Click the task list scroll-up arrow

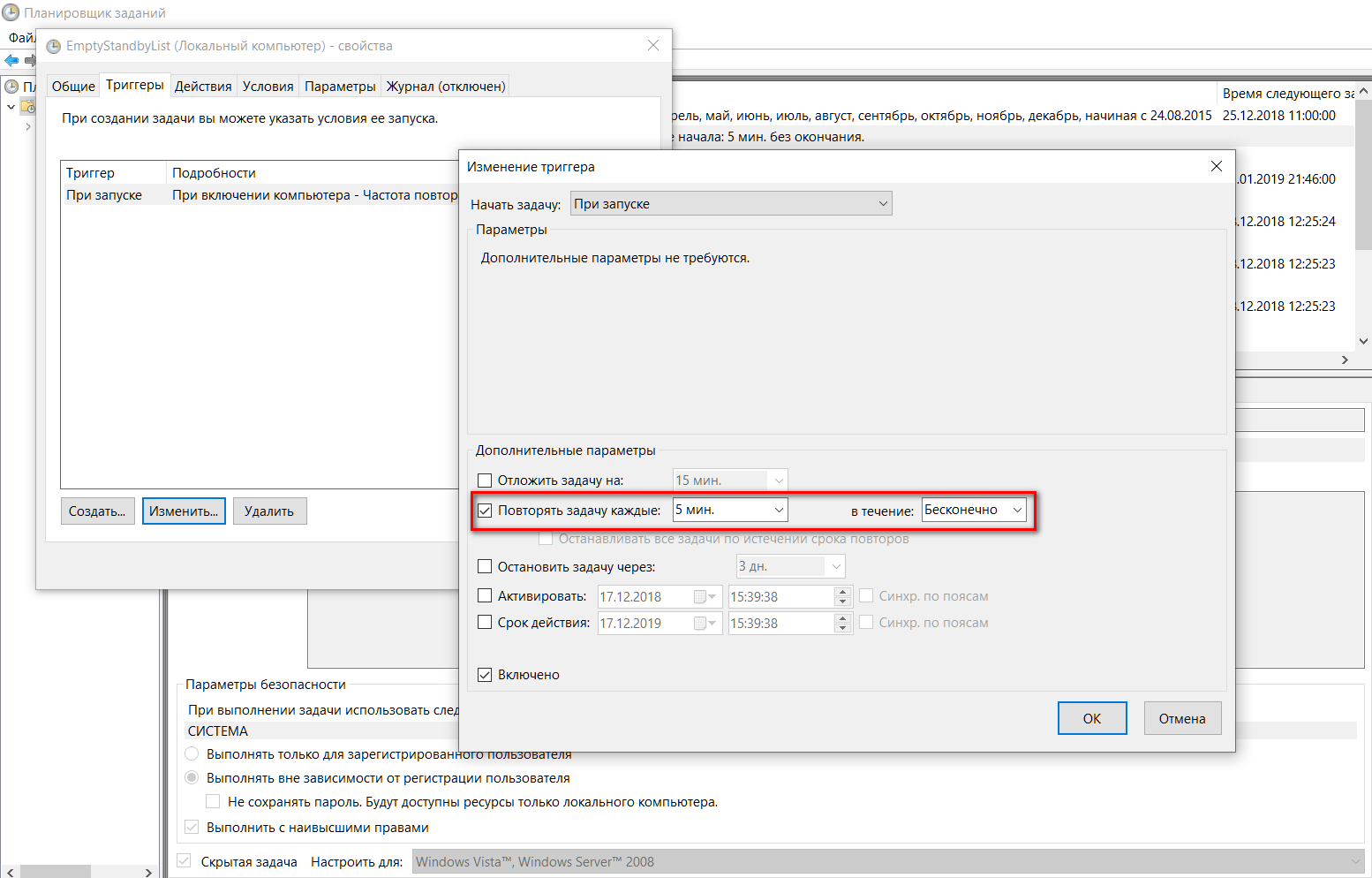(x=1364, y=91)
